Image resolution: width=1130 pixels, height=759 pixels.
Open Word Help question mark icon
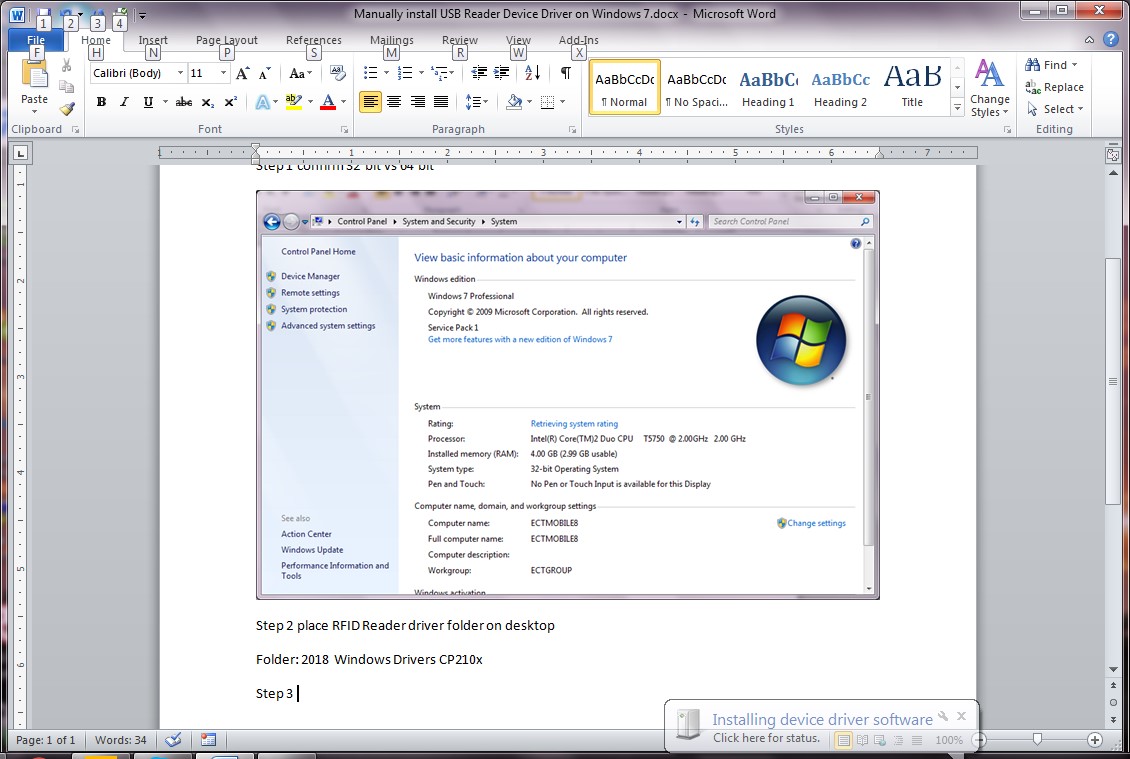click(1111, 40)
